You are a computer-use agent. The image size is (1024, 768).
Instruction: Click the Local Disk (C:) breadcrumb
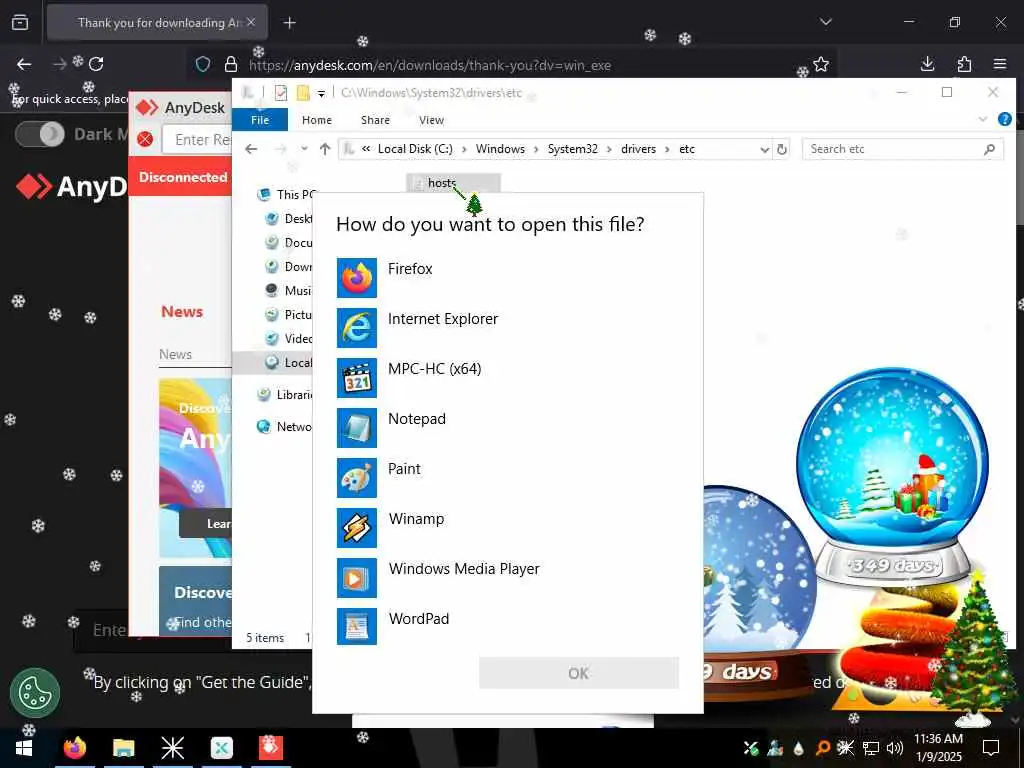point(415,149)
